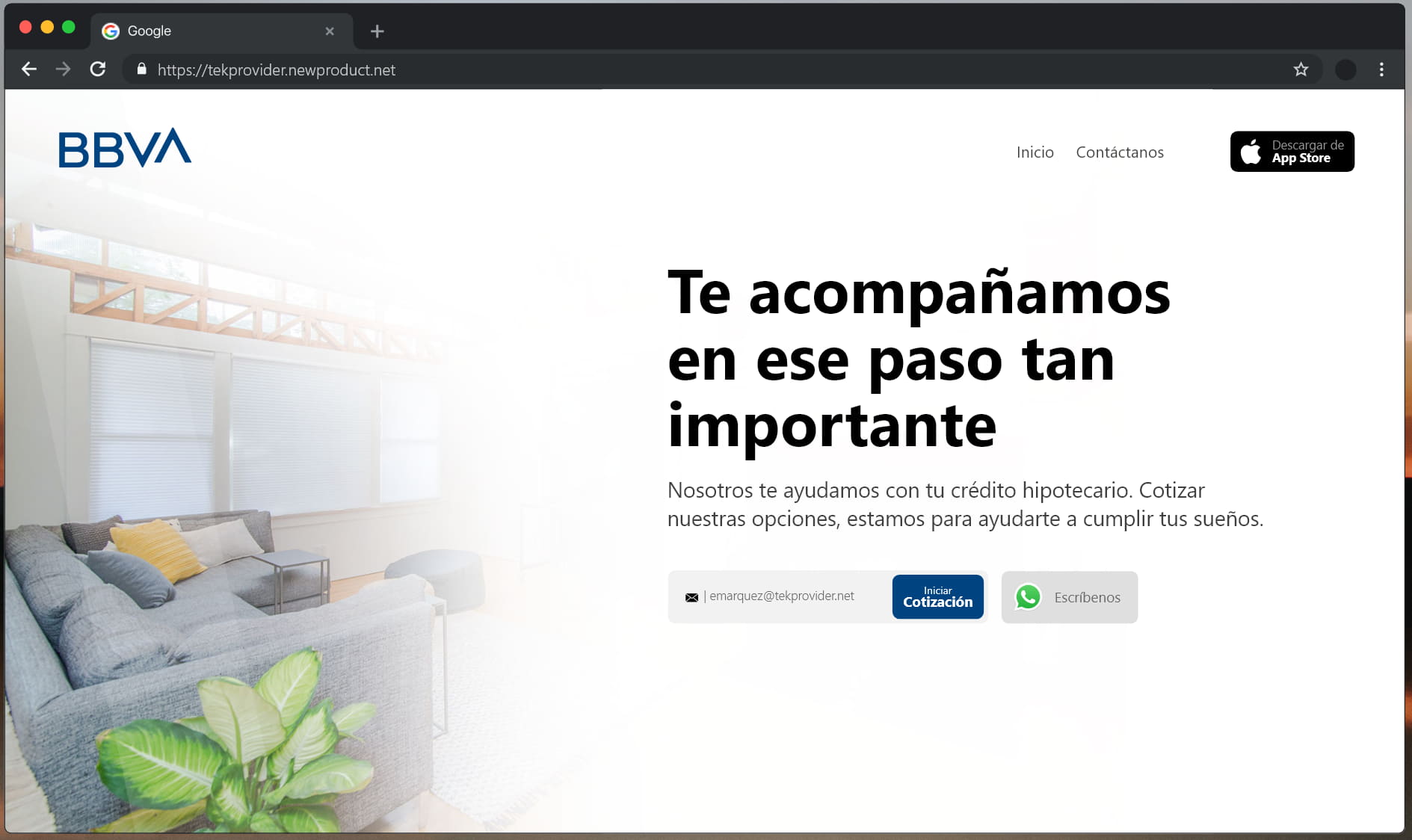Click the BBVA logo

[x=125, y=148]
